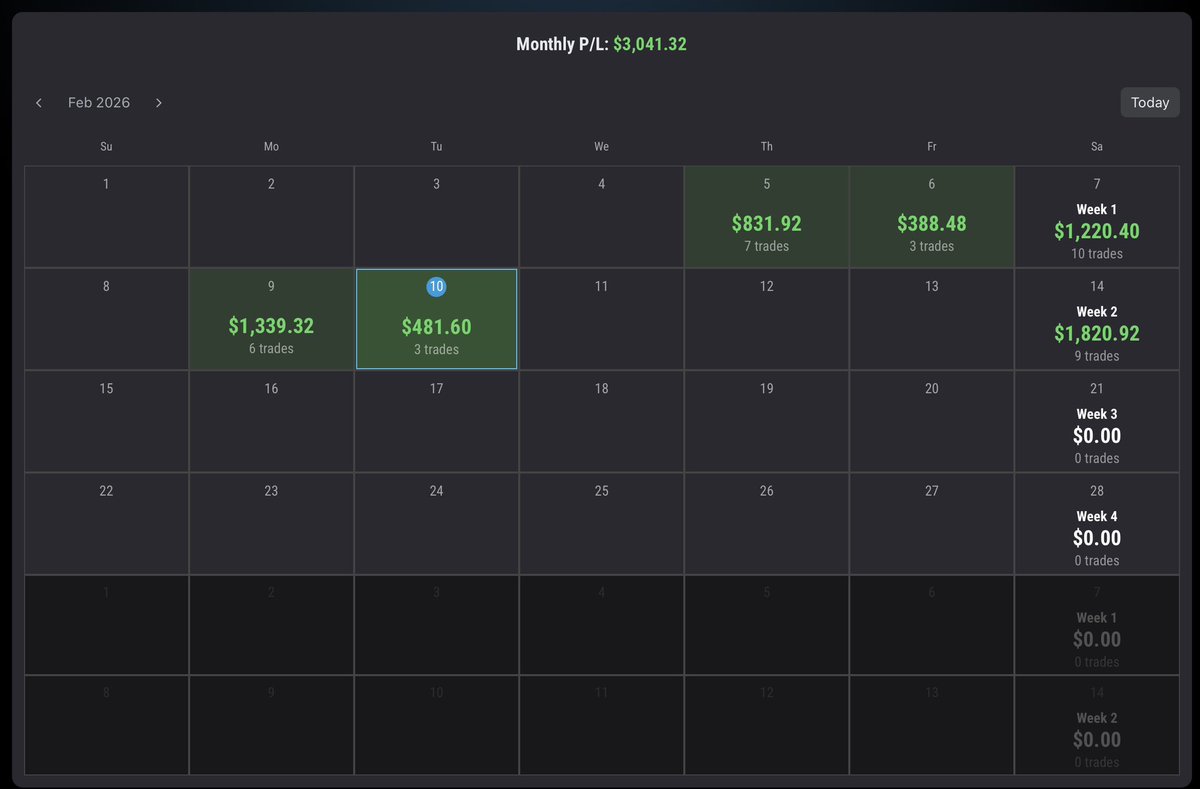The image size is (1200, 789).
Task: Select day 25 cell
Action: point(601,523)
